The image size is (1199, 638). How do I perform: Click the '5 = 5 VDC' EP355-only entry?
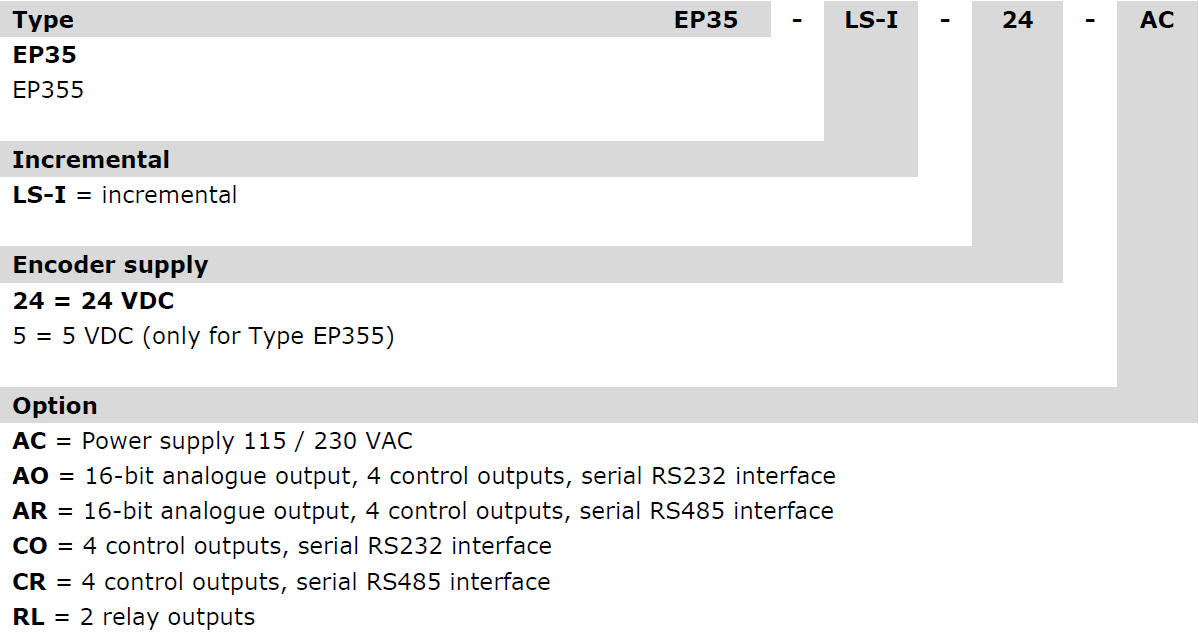(204, 336)
